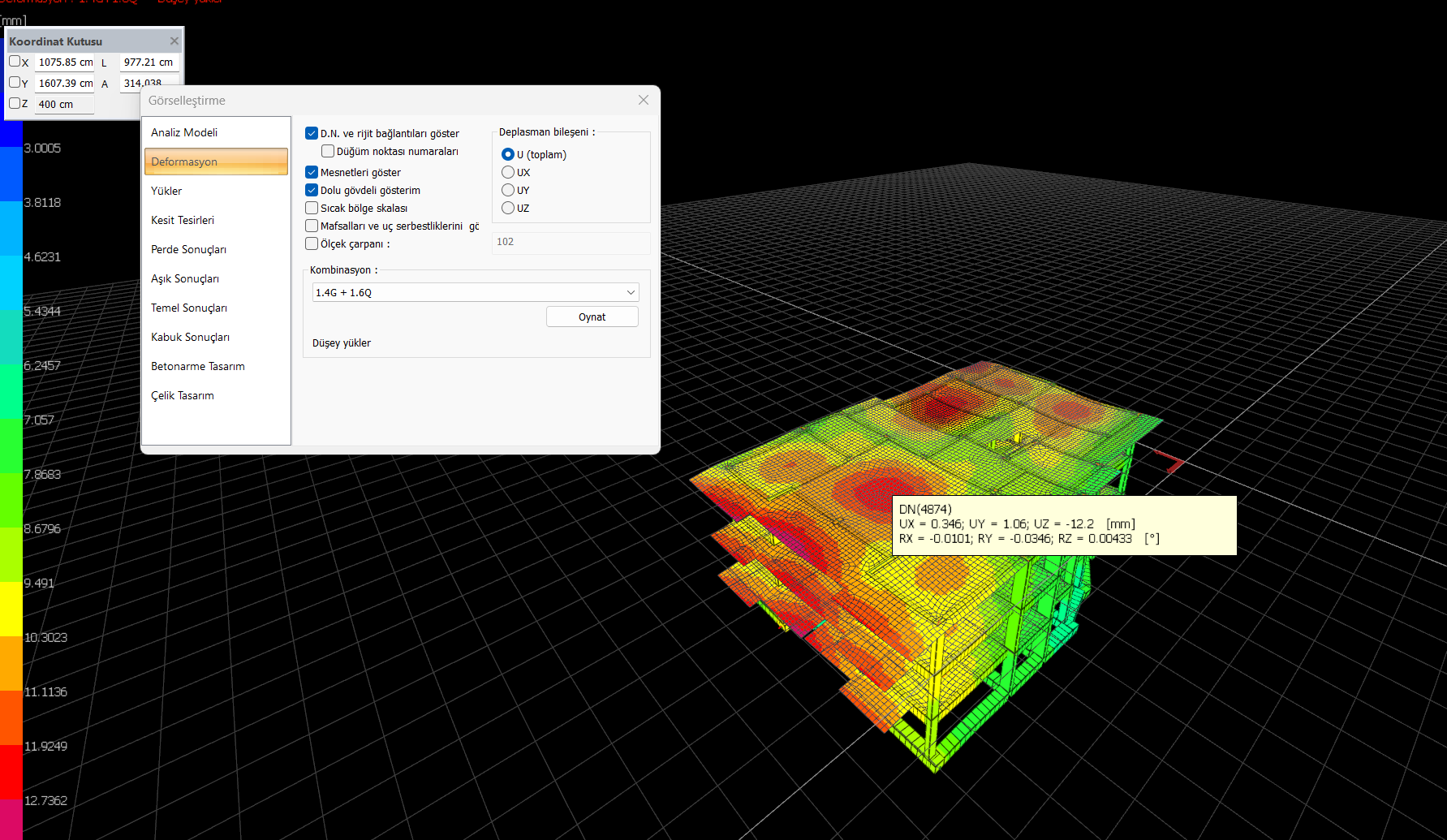Enable Sıcak bölge skalası option
The image size is (1447, 840).
tap(312, 208)
